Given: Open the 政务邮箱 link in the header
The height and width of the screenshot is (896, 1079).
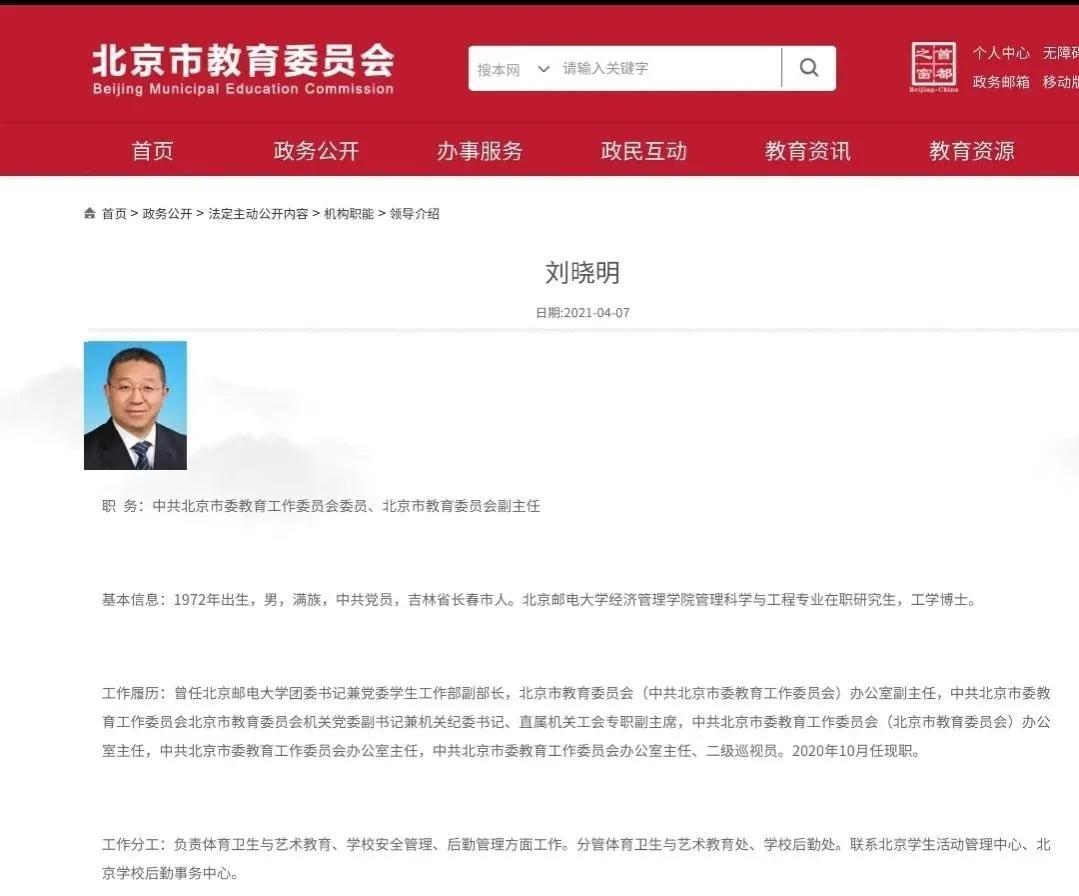Looking at the screenshot, I should [1001, 82].
